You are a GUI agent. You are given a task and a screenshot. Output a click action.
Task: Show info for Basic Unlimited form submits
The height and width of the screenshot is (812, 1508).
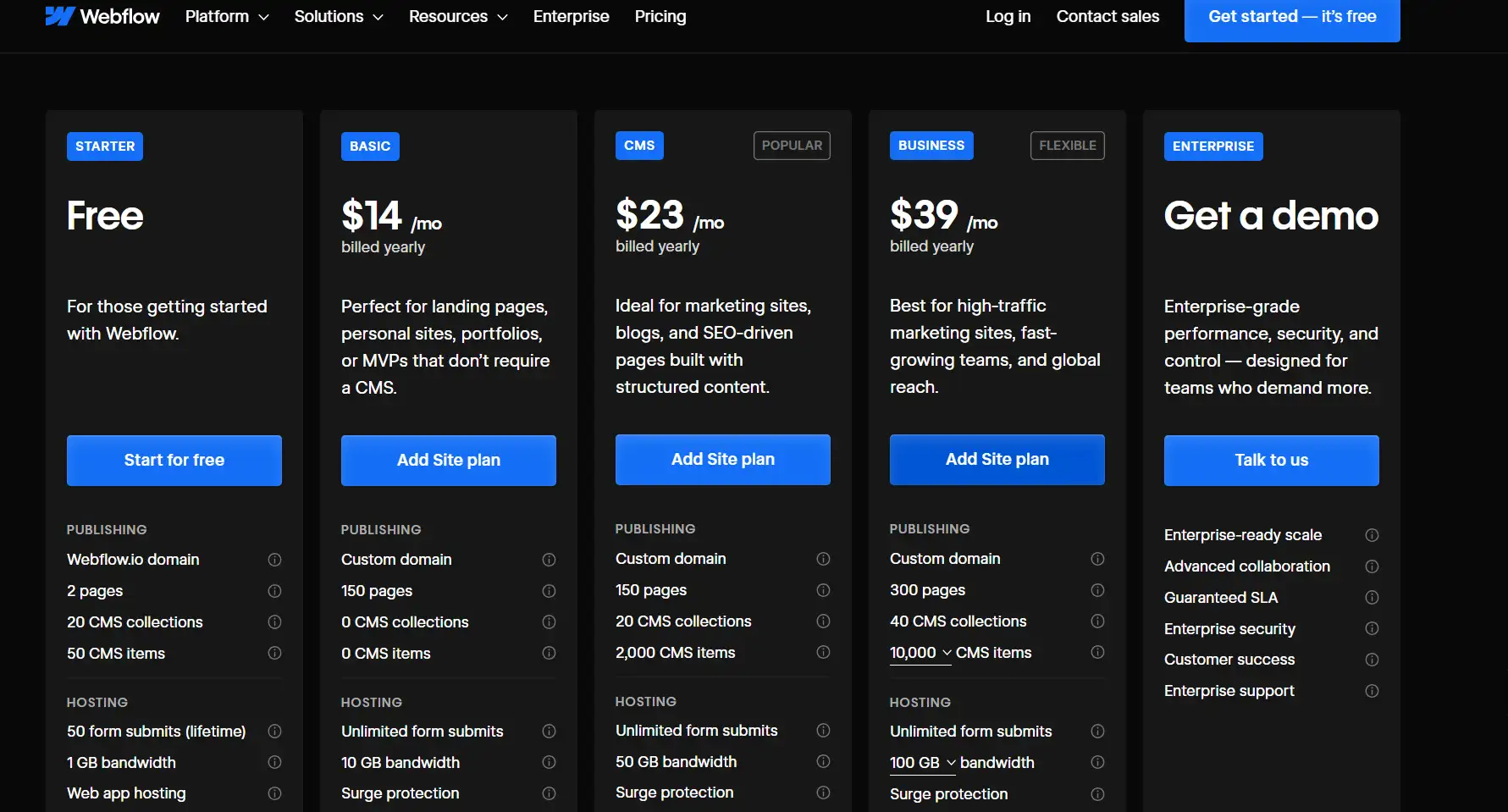click(549, 732)
